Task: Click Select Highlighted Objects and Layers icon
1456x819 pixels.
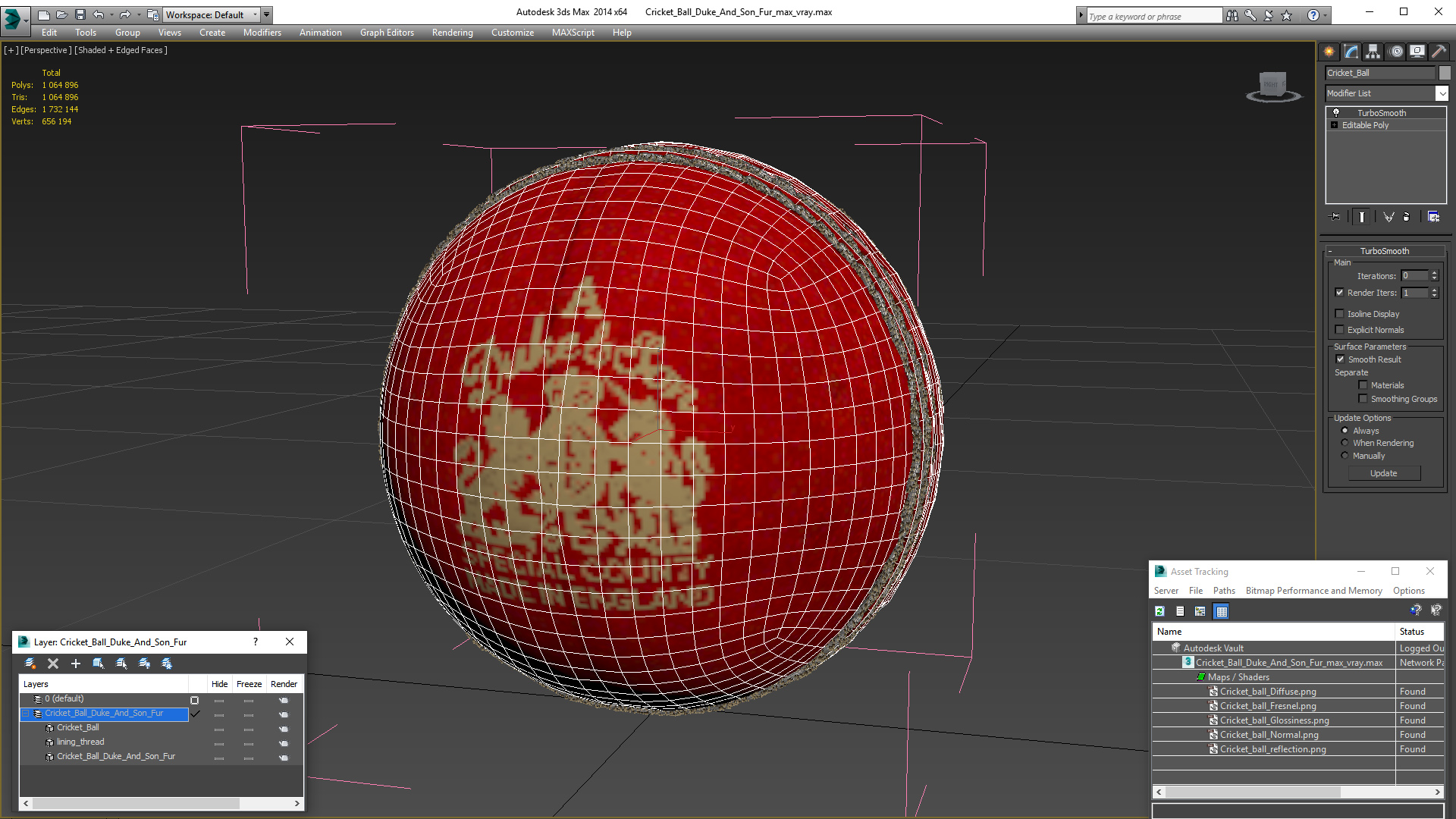Action: [x=99, y=664]
